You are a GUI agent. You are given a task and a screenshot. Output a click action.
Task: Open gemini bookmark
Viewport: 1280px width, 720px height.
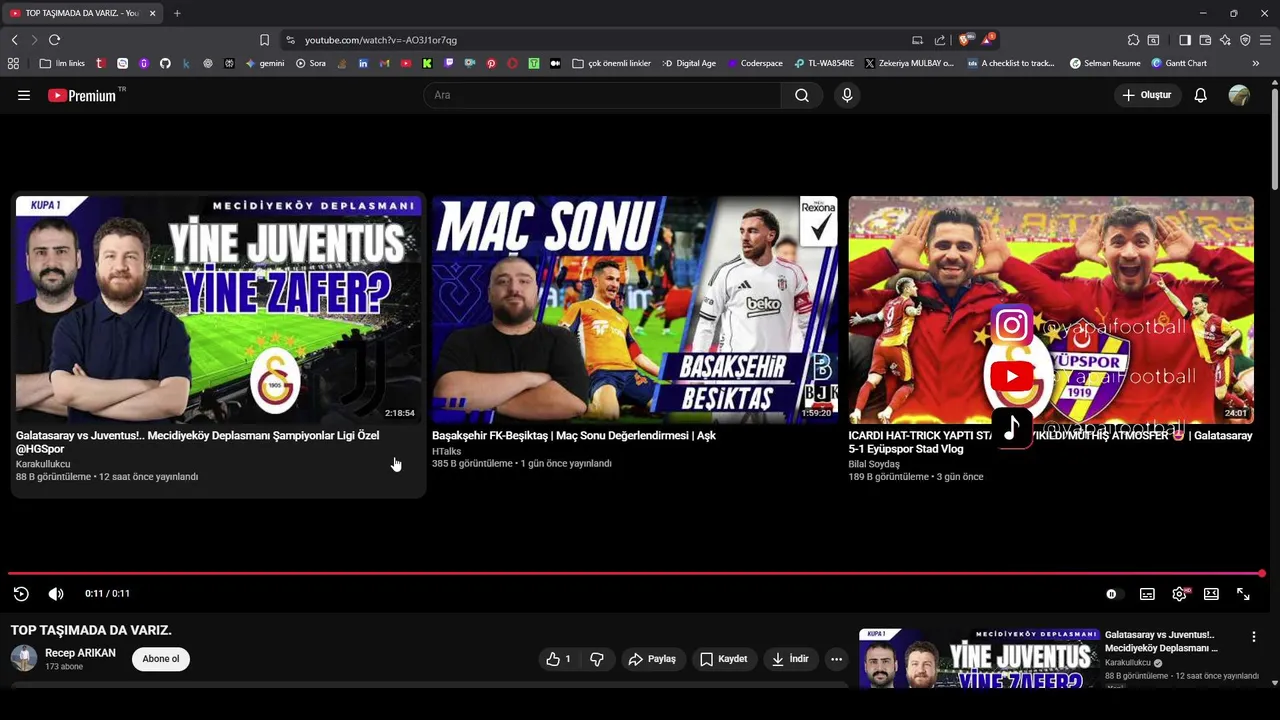pyautogui.click(x=265, y=63)
